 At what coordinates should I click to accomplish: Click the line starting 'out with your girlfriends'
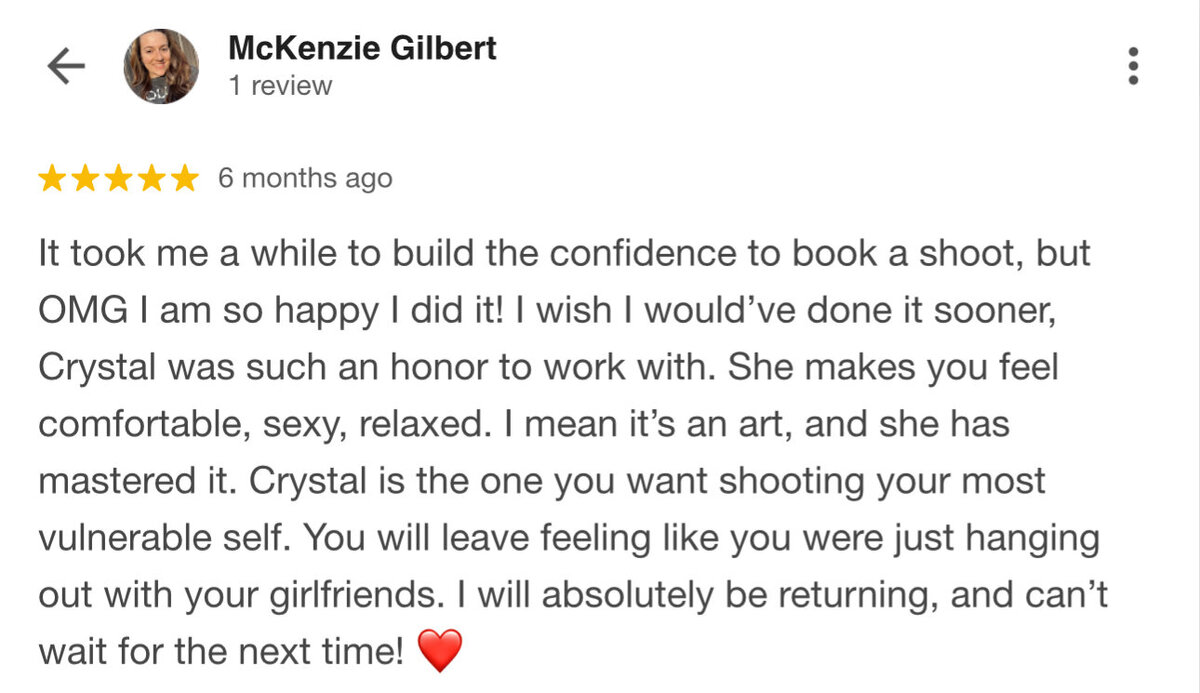click(x=573, y=596)
